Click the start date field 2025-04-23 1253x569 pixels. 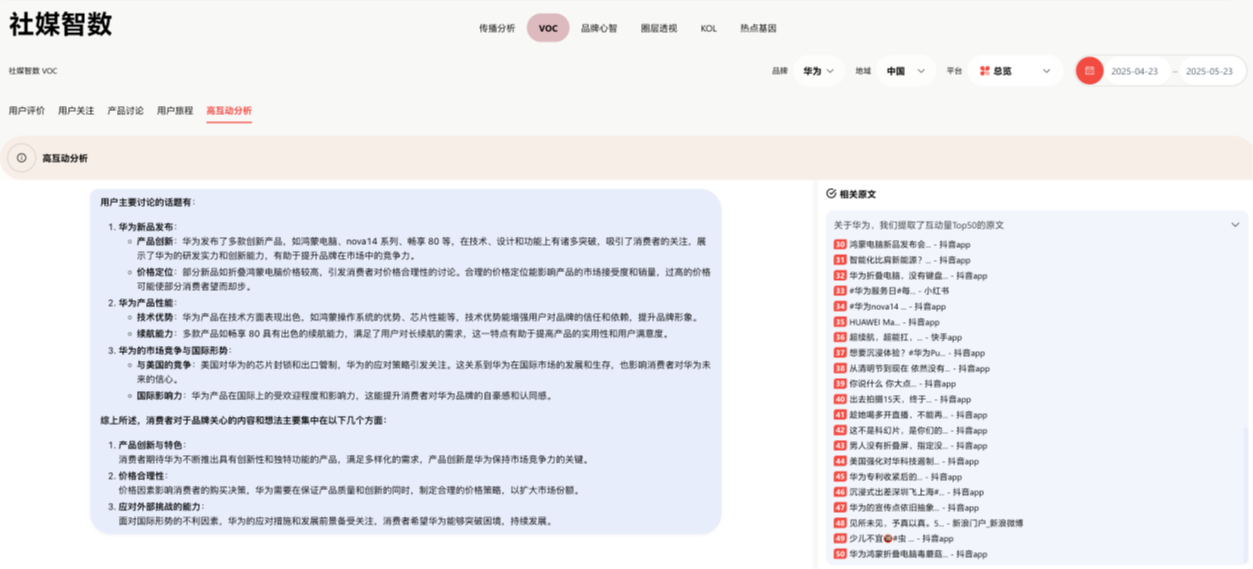(1133, 72)
